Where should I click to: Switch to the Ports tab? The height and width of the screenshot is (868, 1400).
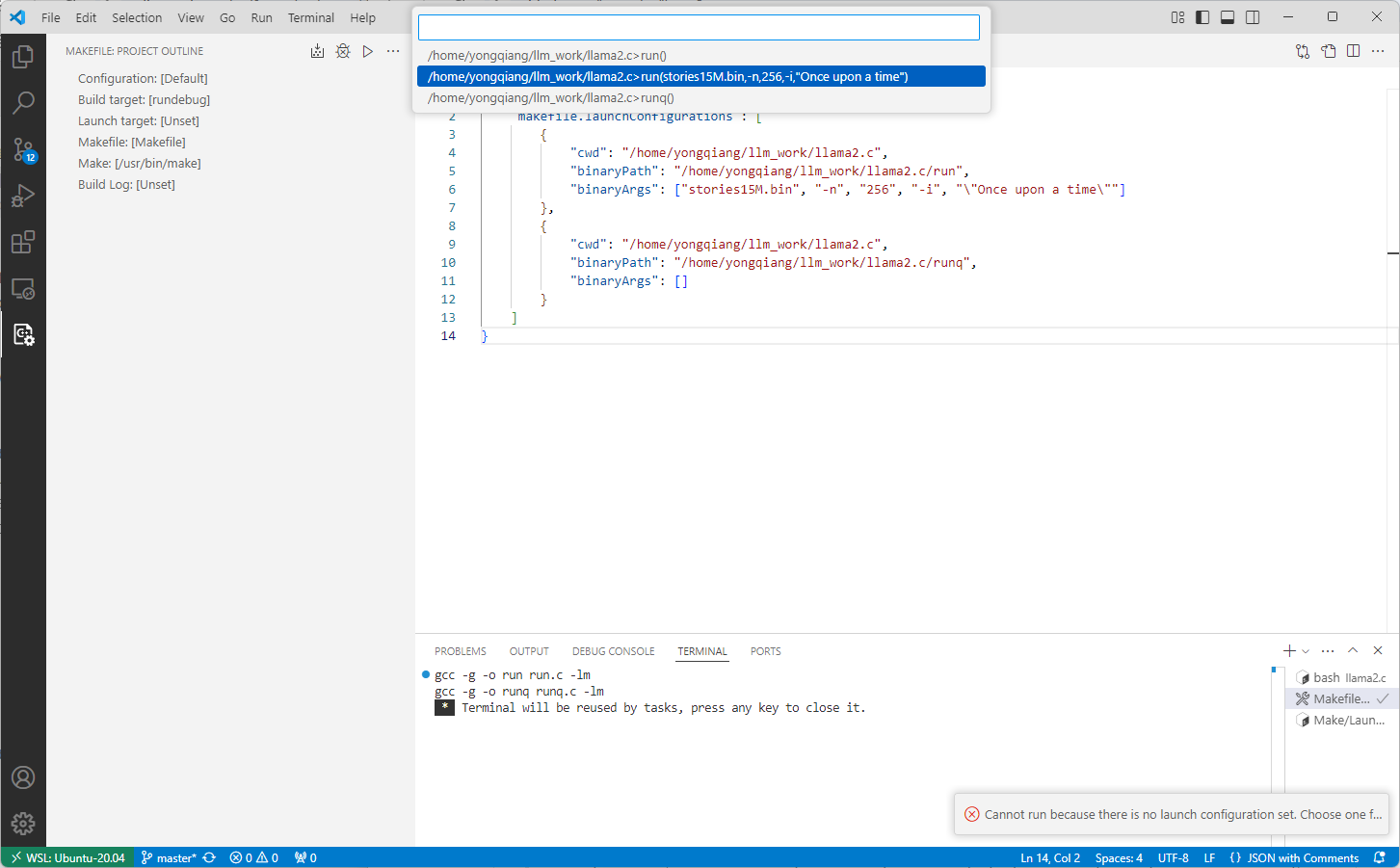(766, 651)
